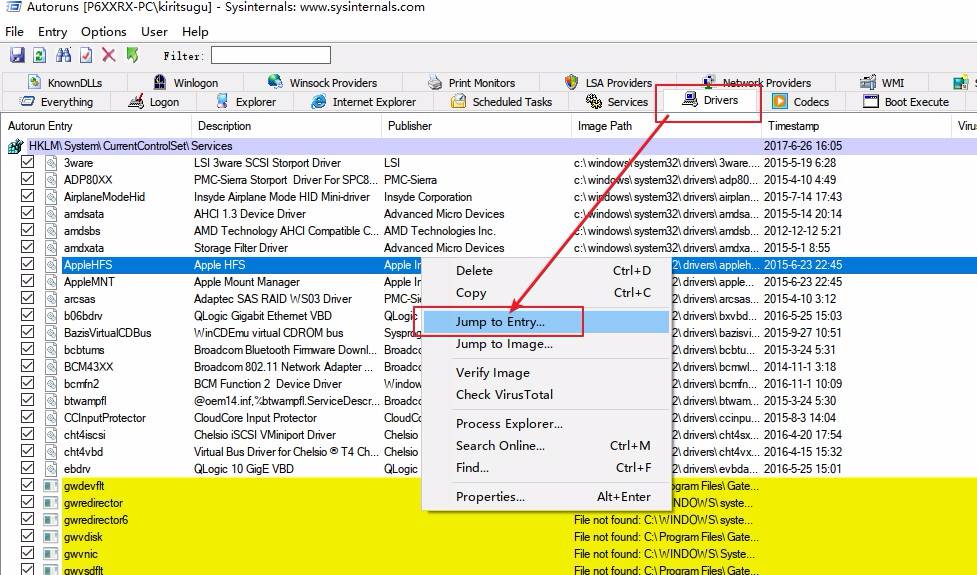The width and height of the screenshot is (977, 575).
Task: Toggle the gwvnic entry checkbox
Action: 27,553
